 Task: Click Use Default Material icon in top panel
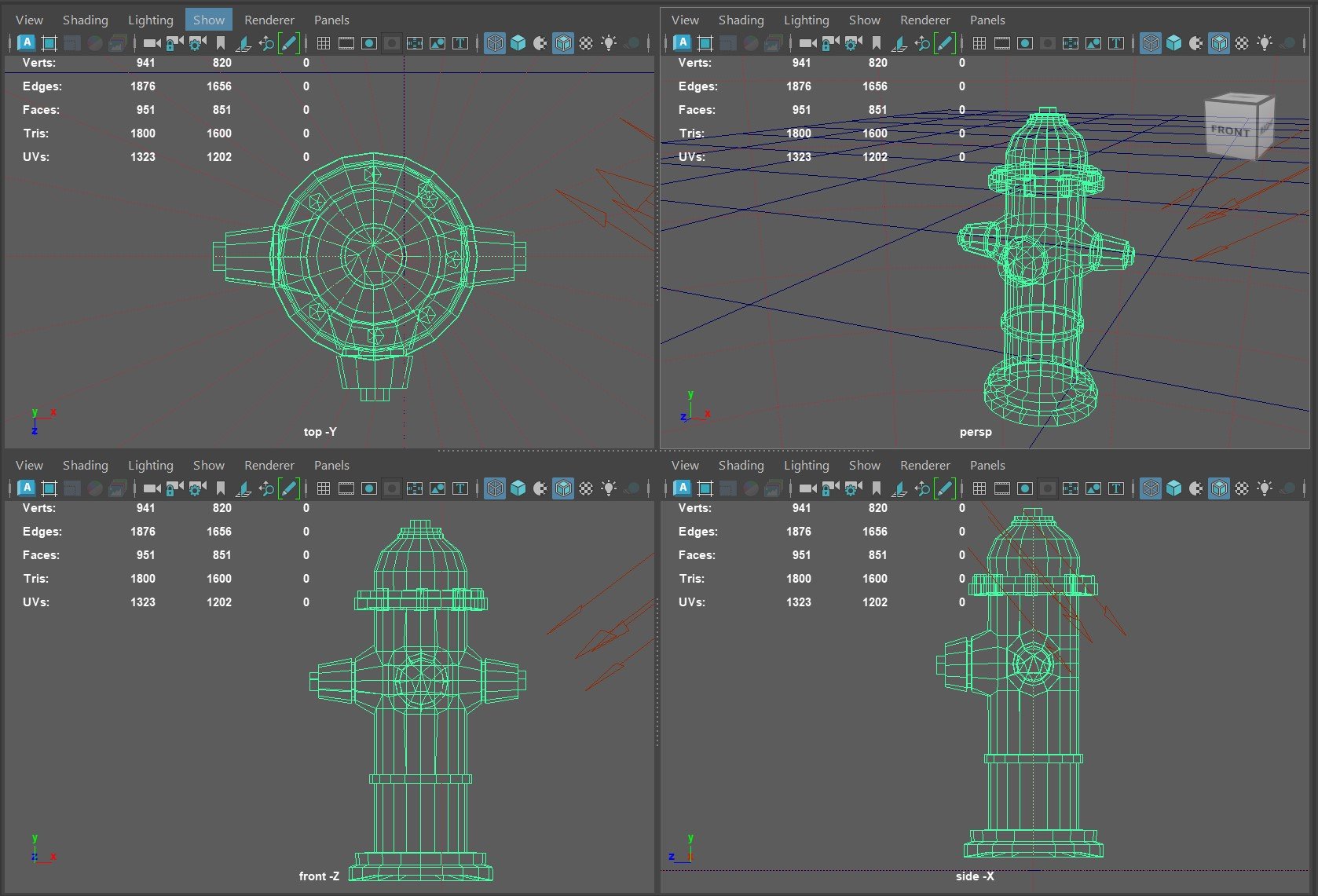[x=540, y=43]
